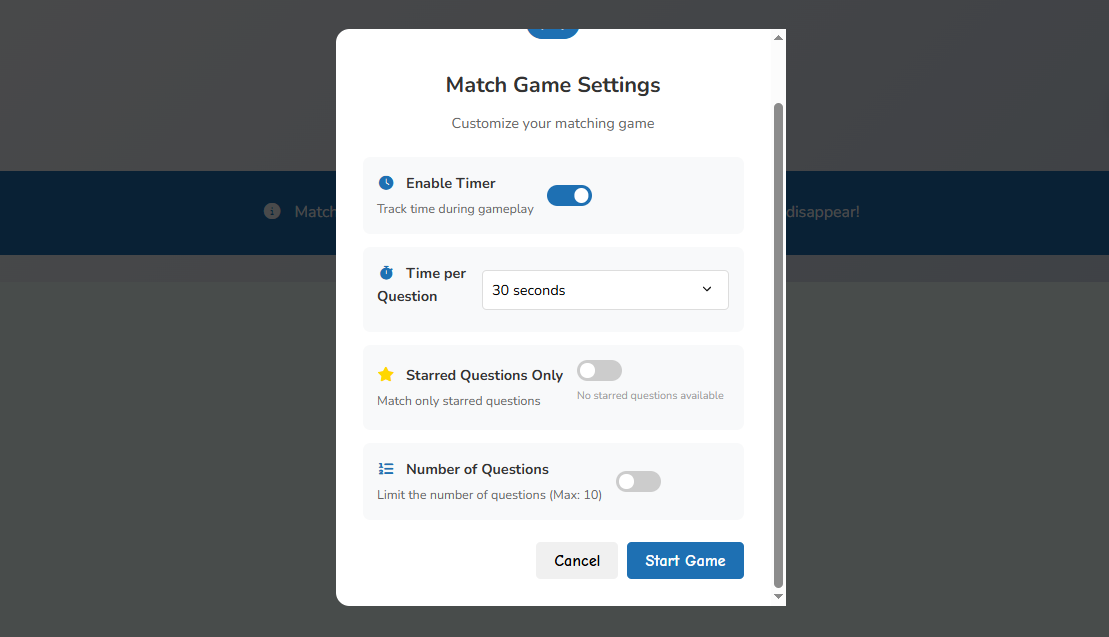1109x637 pixels.
Task: Click the scroll-down arrow at the scrollbar bottom
Action: [778, 596]
